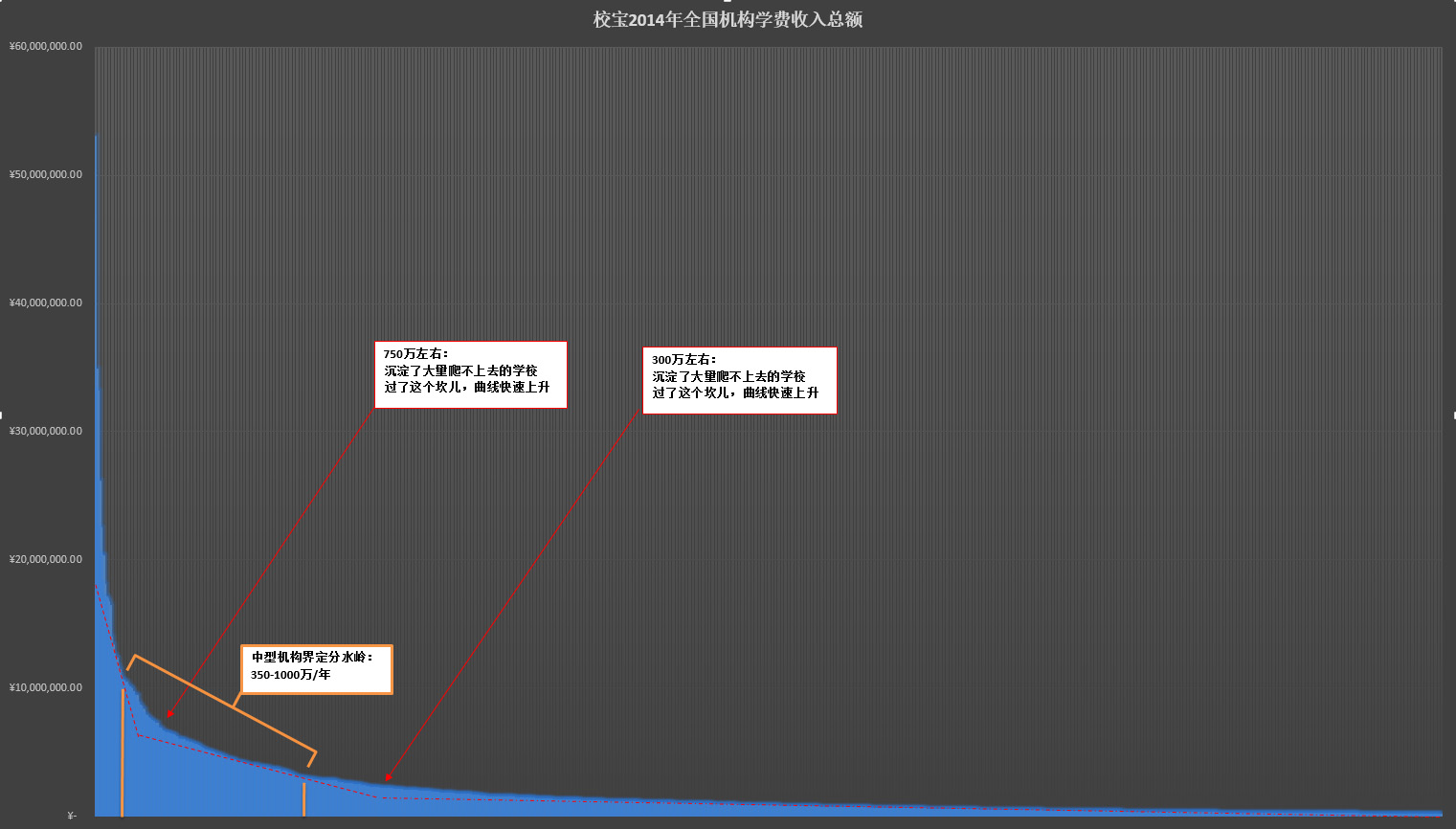Click the red arrowhead below 750万 annotation line
This screenshot has height=829, width=1456.
point(169,713)
